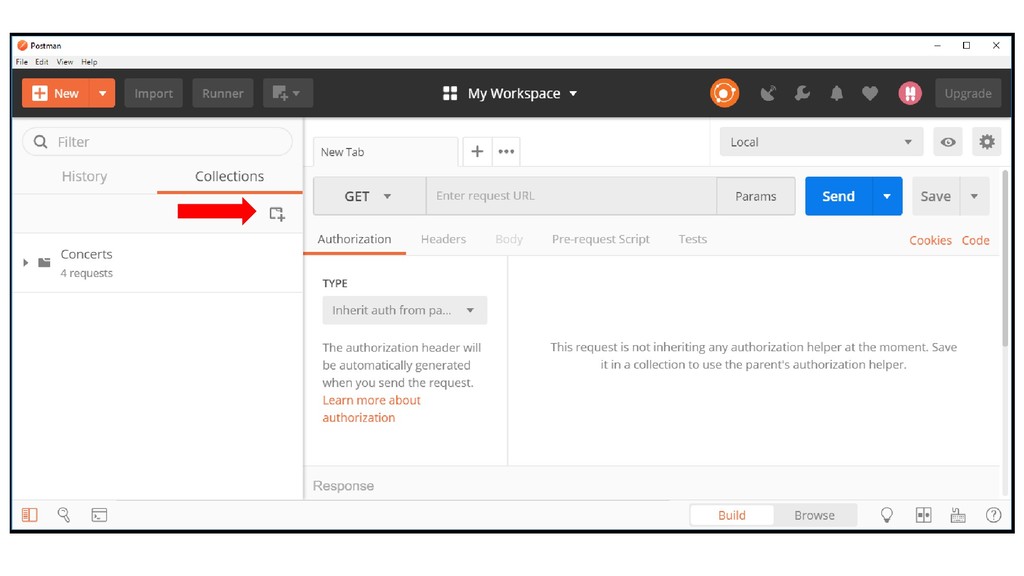Open the help question mark icon

tap(993, 515)
